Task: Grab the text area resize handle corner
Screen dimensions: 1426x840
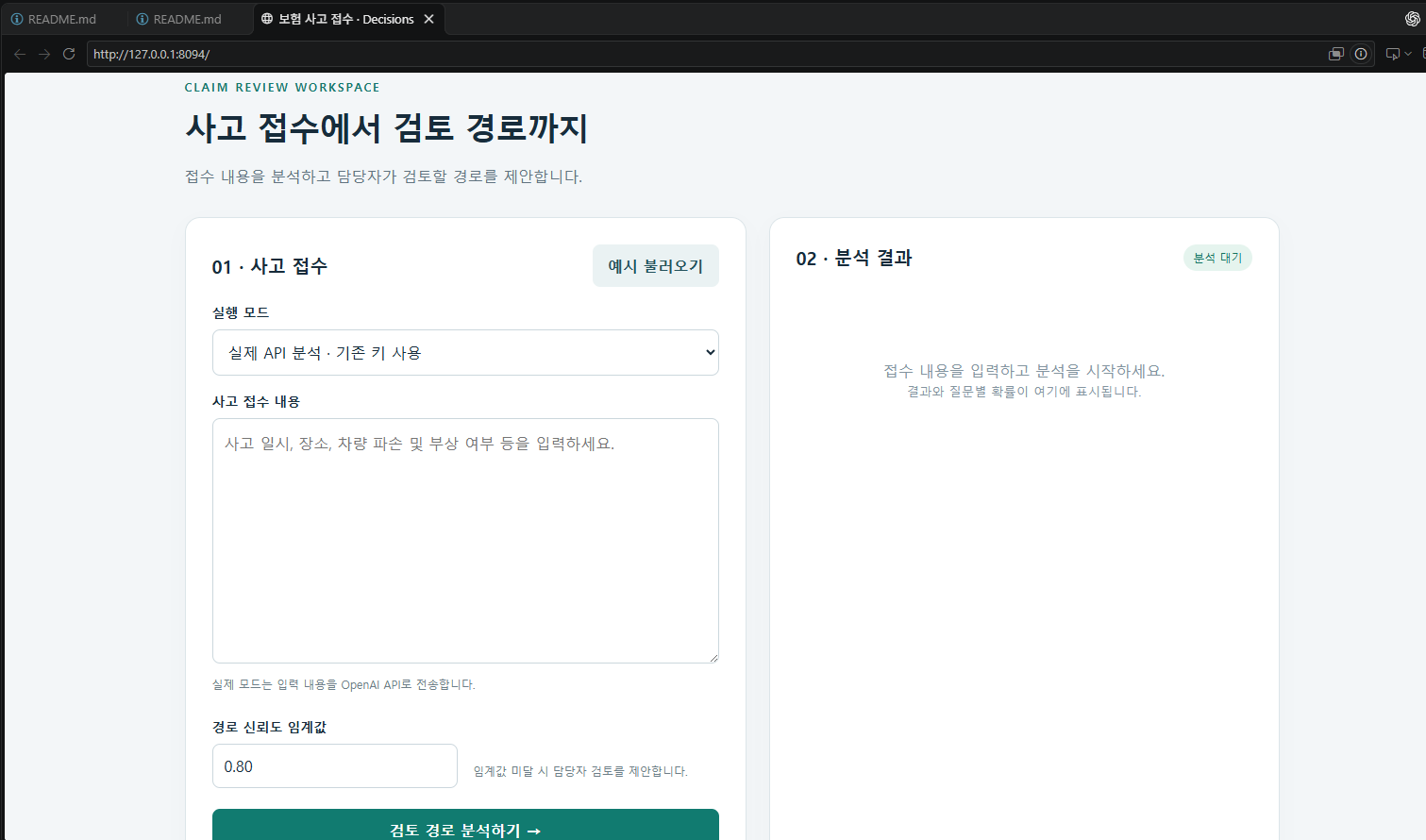Action: 713,657
